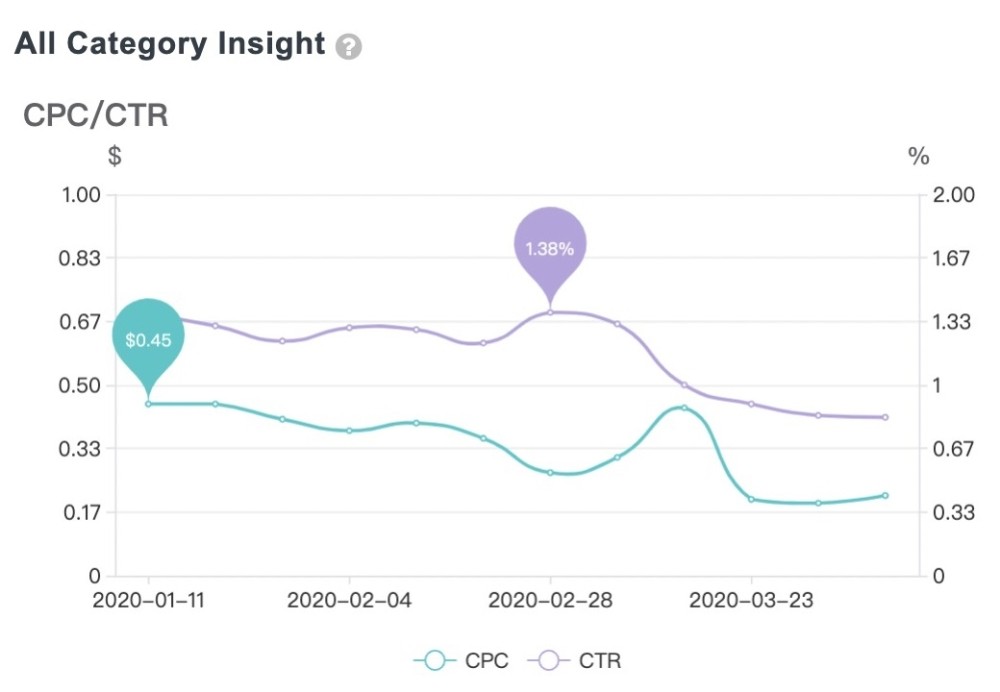
Task: Select CPC data point at 2020-03-23
Action: pos(751,499)
